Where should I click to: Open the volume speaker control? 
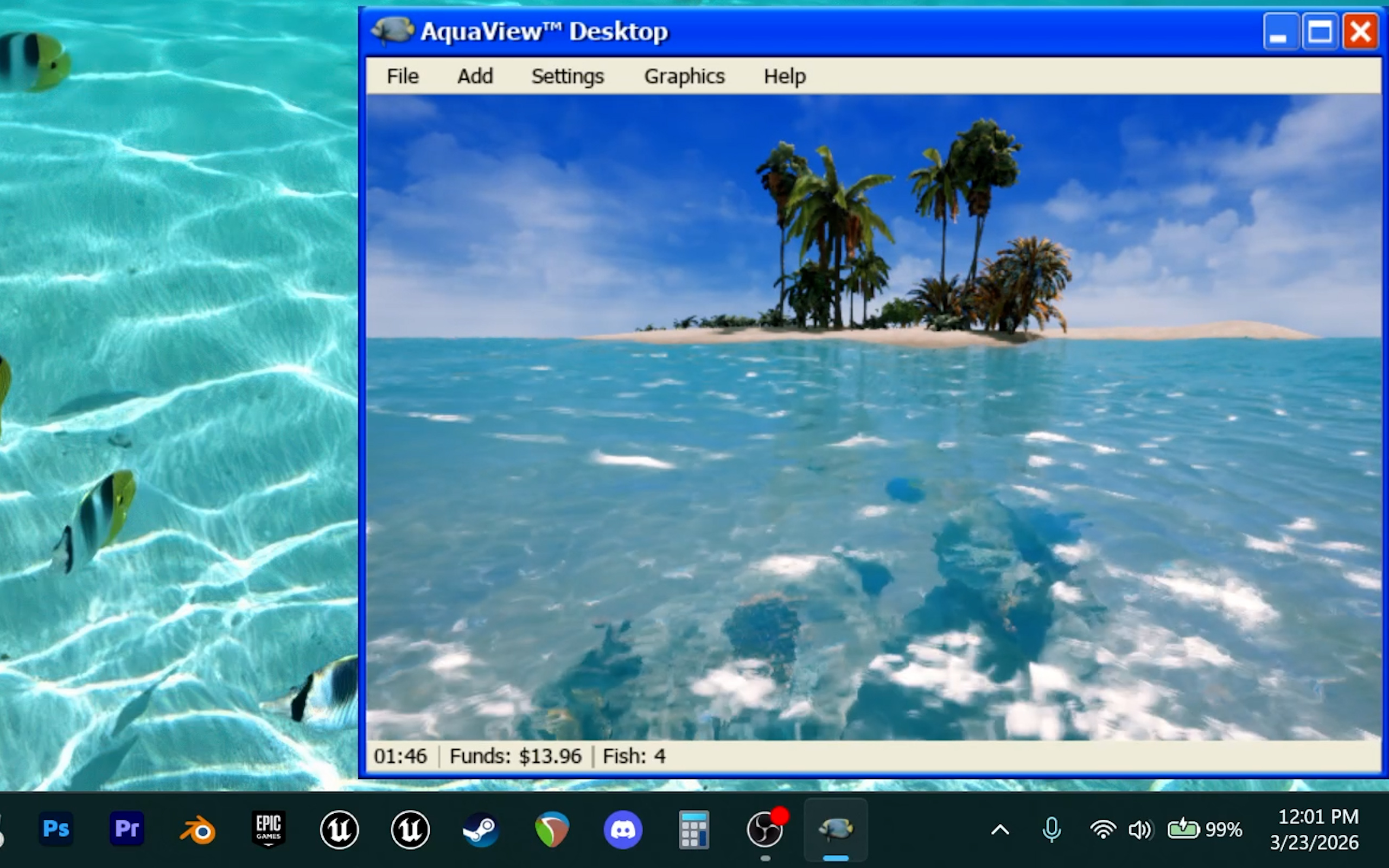click(x=1140, y=829)
